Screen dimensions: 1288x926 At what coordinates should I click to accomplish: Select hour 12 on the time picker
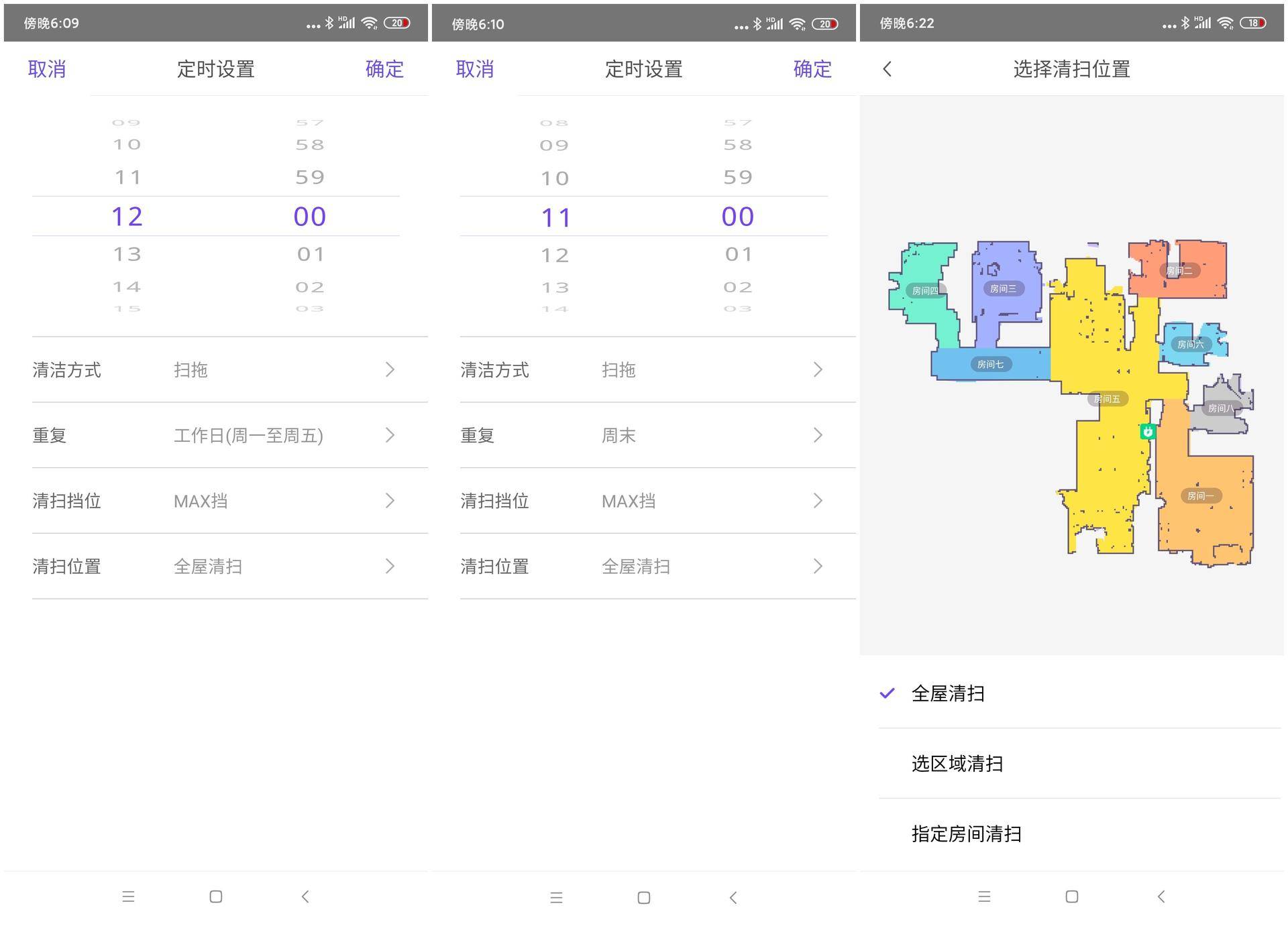pos(127,215)
